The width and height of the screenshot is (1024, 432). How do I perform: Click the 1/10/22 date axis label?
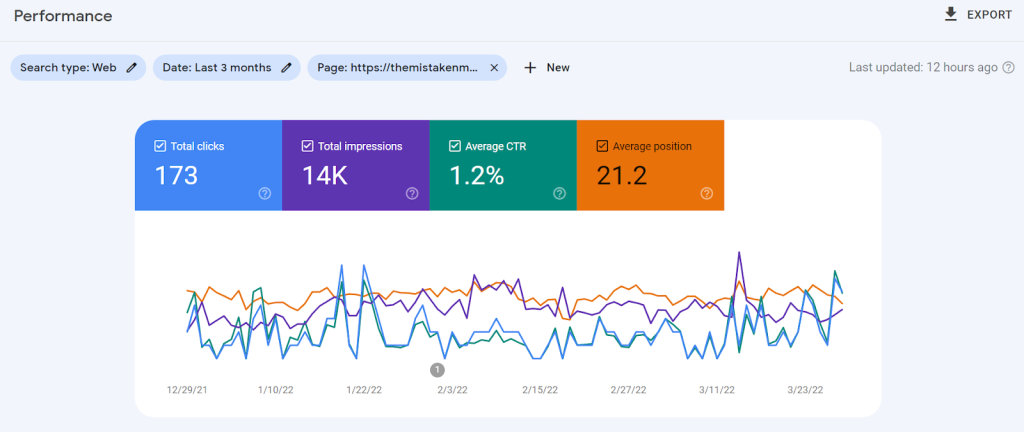(276, 390)
